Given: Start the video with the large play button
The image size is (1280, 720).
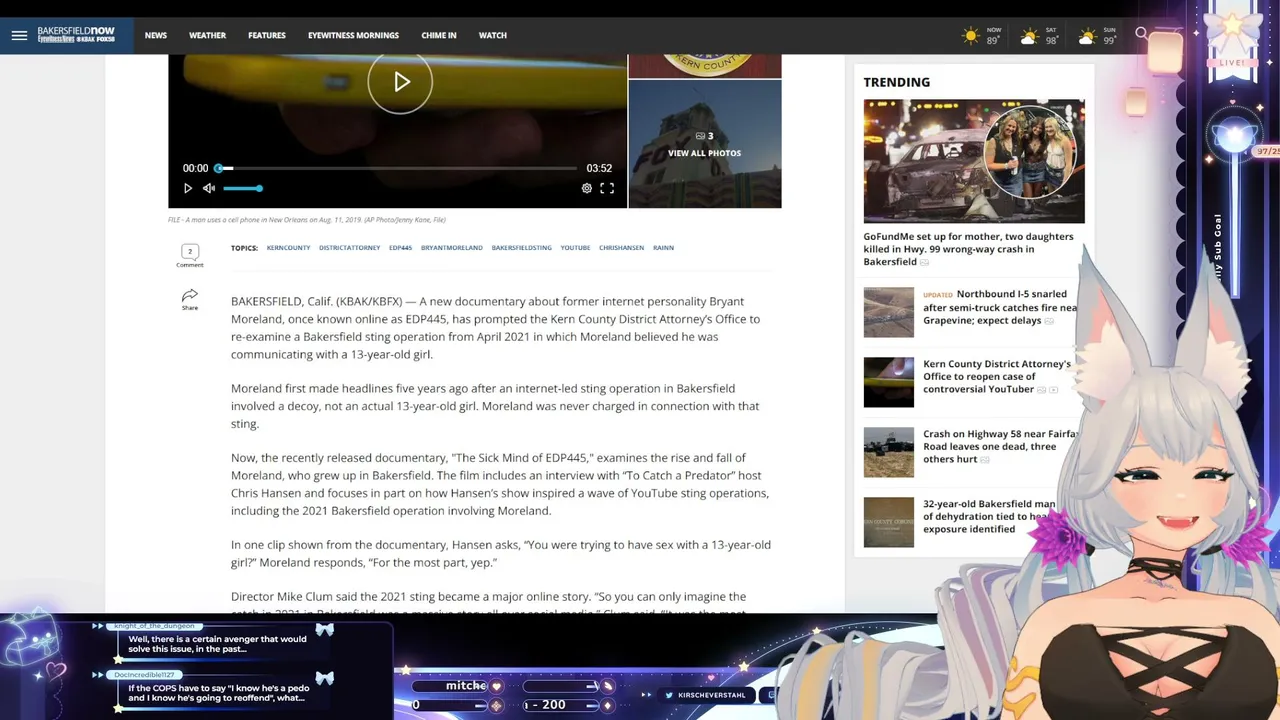Looking at the screenshot, I should pyautogui.click(x=400, y=82).
